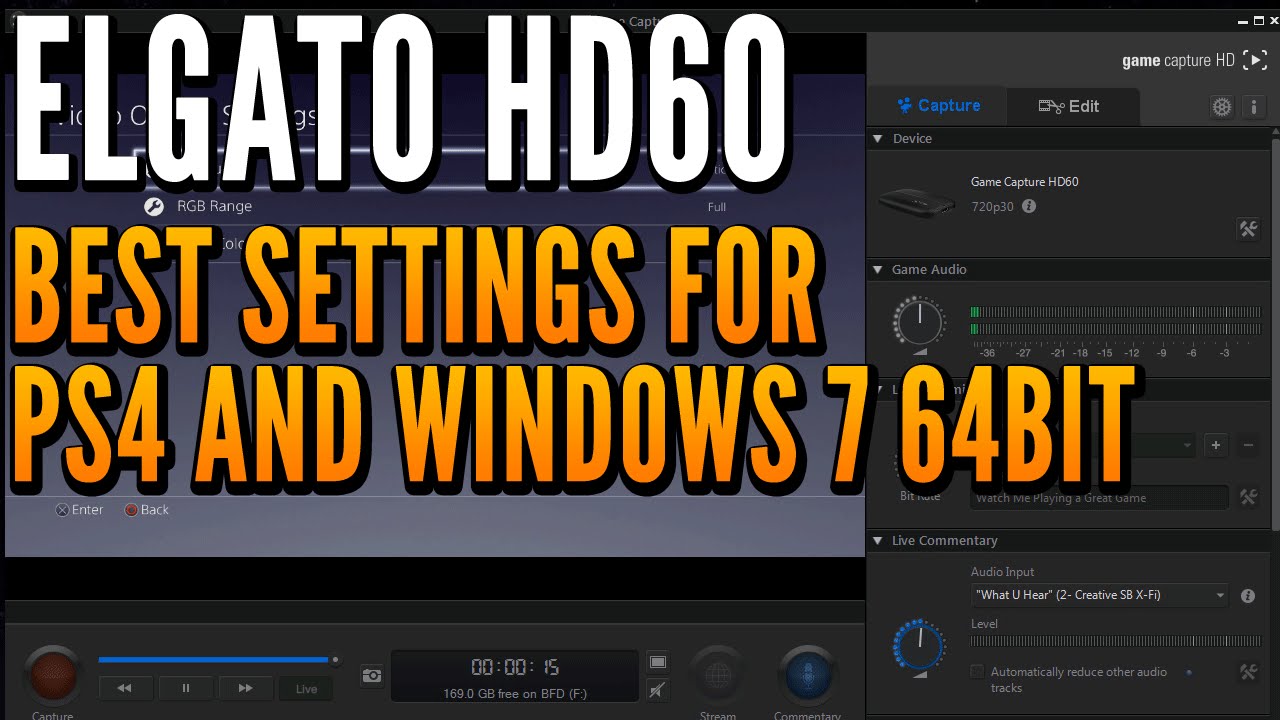Open the streaming account dropdown arrow
This screenshot has height=720, width=1280.
pyautogui.click(x=1187, y=445)
